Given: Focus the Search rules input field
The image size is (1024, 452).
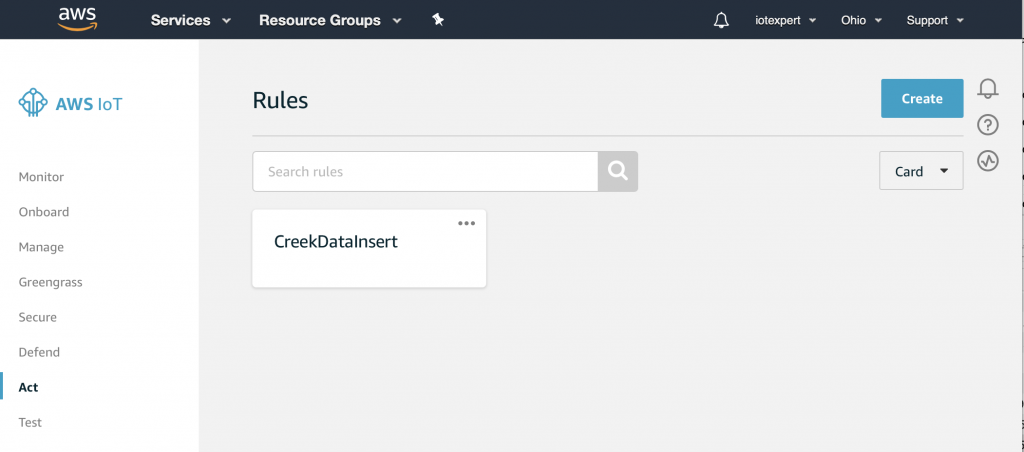Looking at the screenshot, I should click(x=425, y=171).
